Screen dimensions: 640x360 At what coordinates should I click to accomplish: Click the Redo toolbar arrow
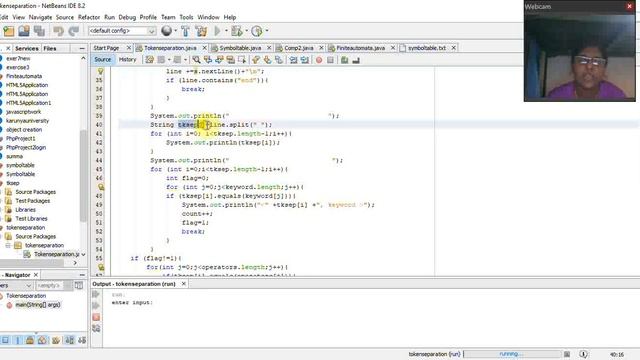click(73, 31)
